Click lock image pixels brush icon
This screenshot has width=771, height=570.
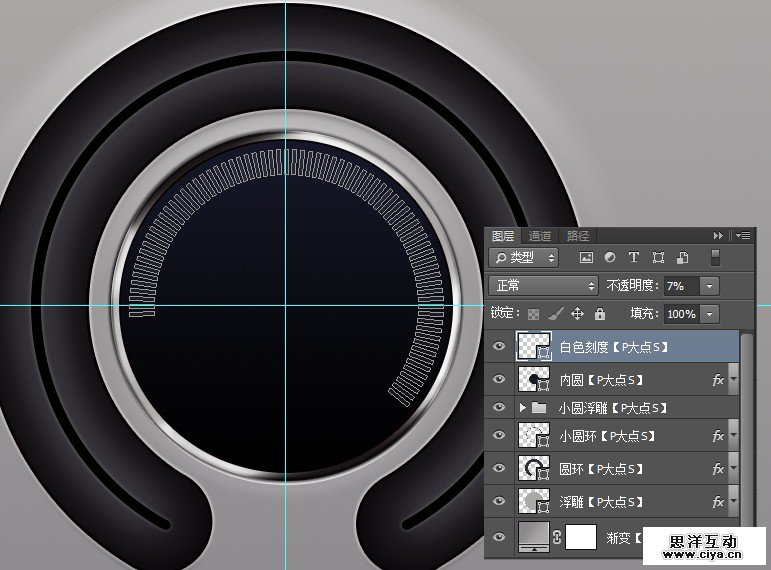tap(555, 314)
